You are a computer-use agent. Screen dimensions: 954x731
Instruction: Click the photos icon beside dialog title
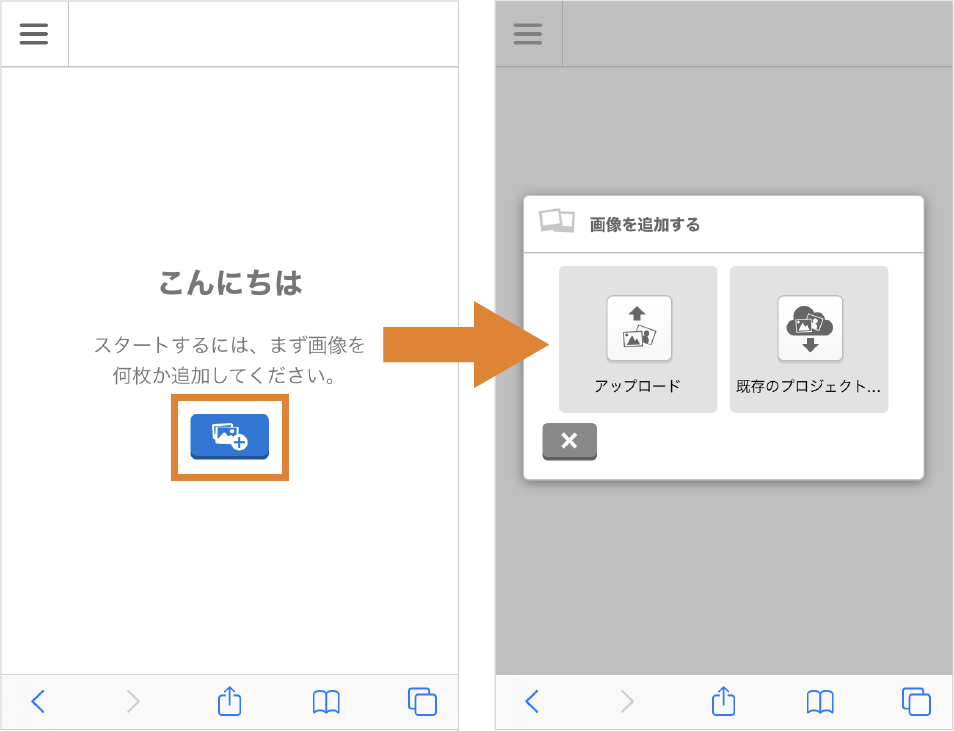pyautogui.click(x=557, y=221)
